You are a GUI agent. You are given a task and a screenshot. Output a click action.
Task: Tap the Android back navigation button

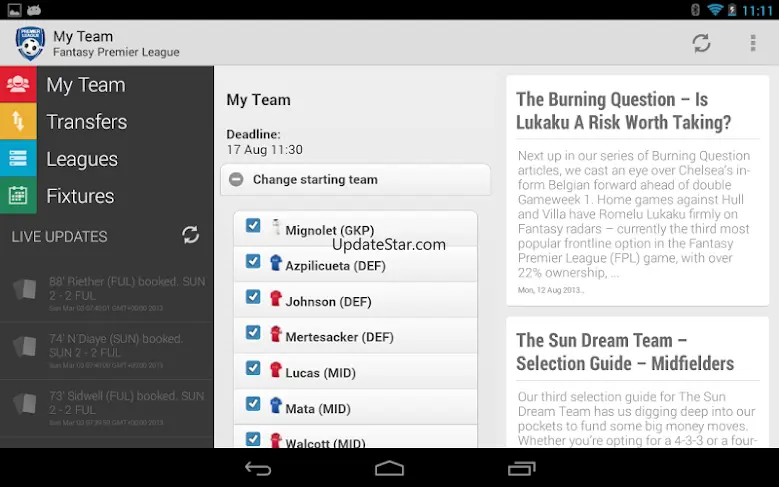(x=258, y=468)
